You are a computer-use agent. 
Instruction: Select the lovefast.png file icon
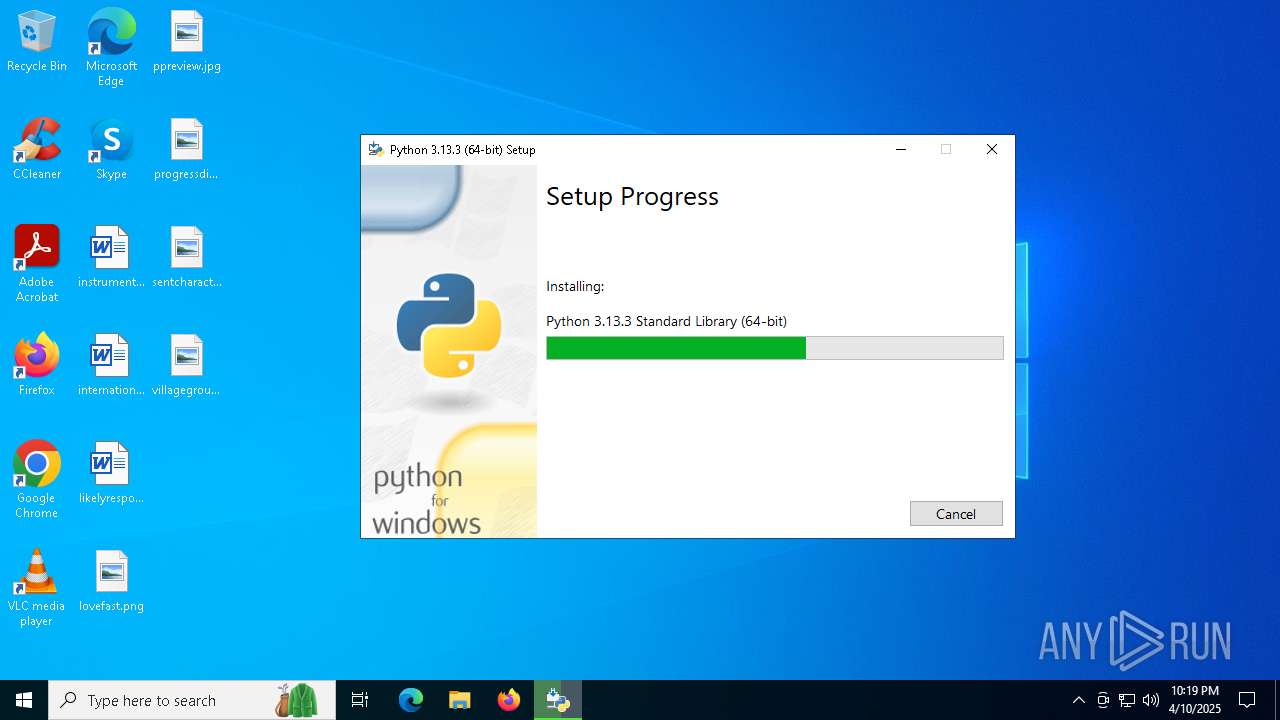click(x=111, y=581)
